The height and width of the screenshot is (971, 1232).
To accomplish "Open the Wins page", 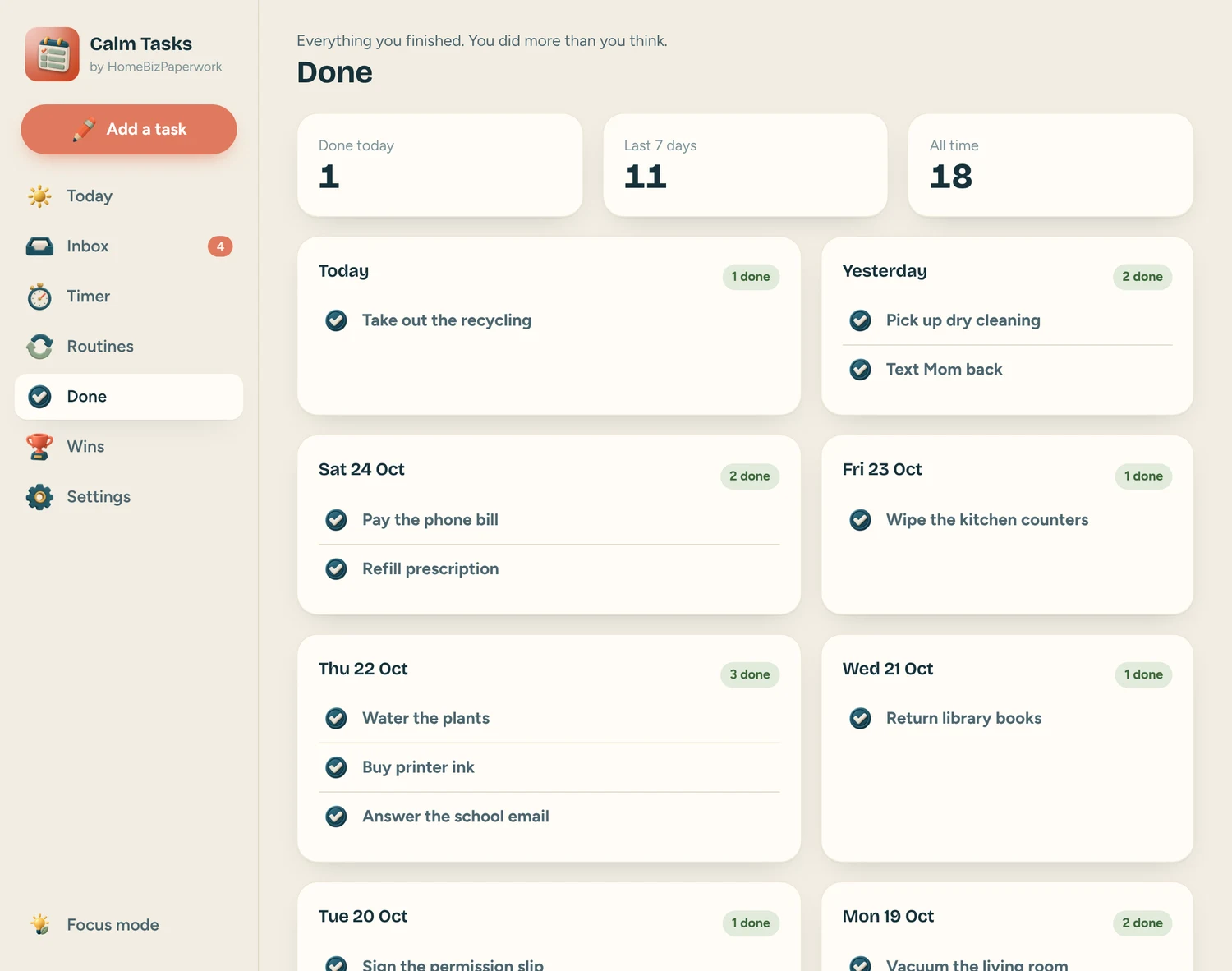I will [129, 447].
